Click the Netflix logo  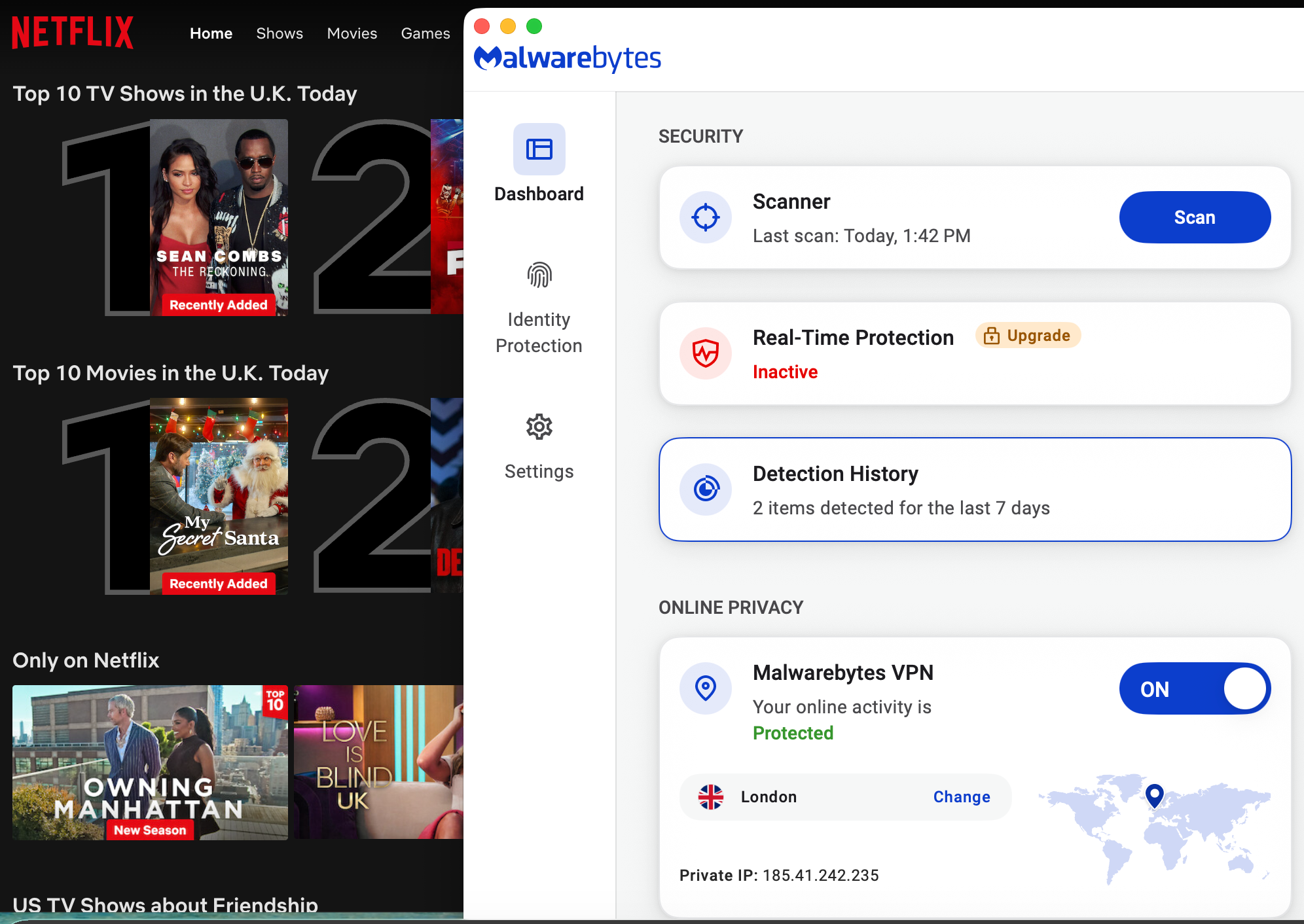point(72,31)
